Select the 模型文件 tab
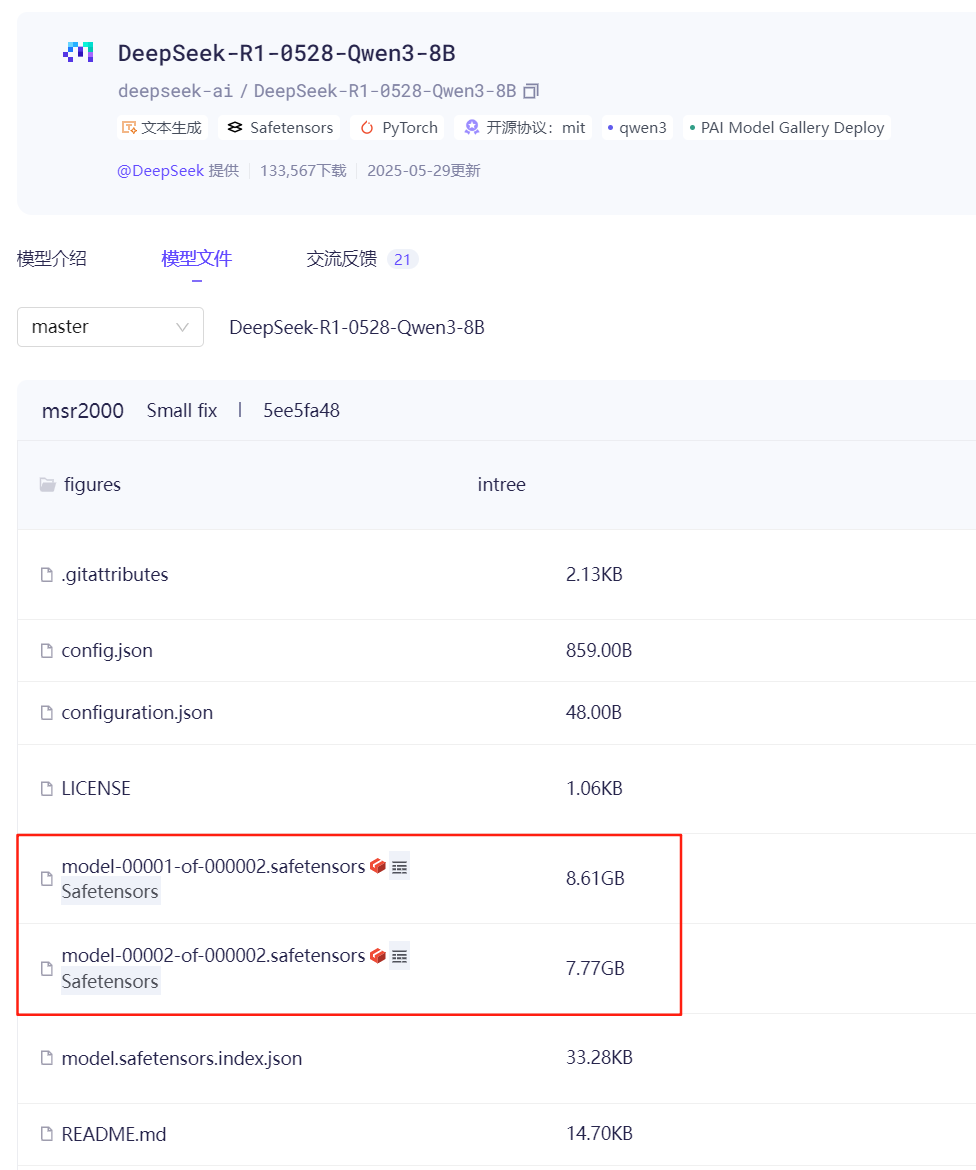 pyautogui.click(x=196, y=259)
